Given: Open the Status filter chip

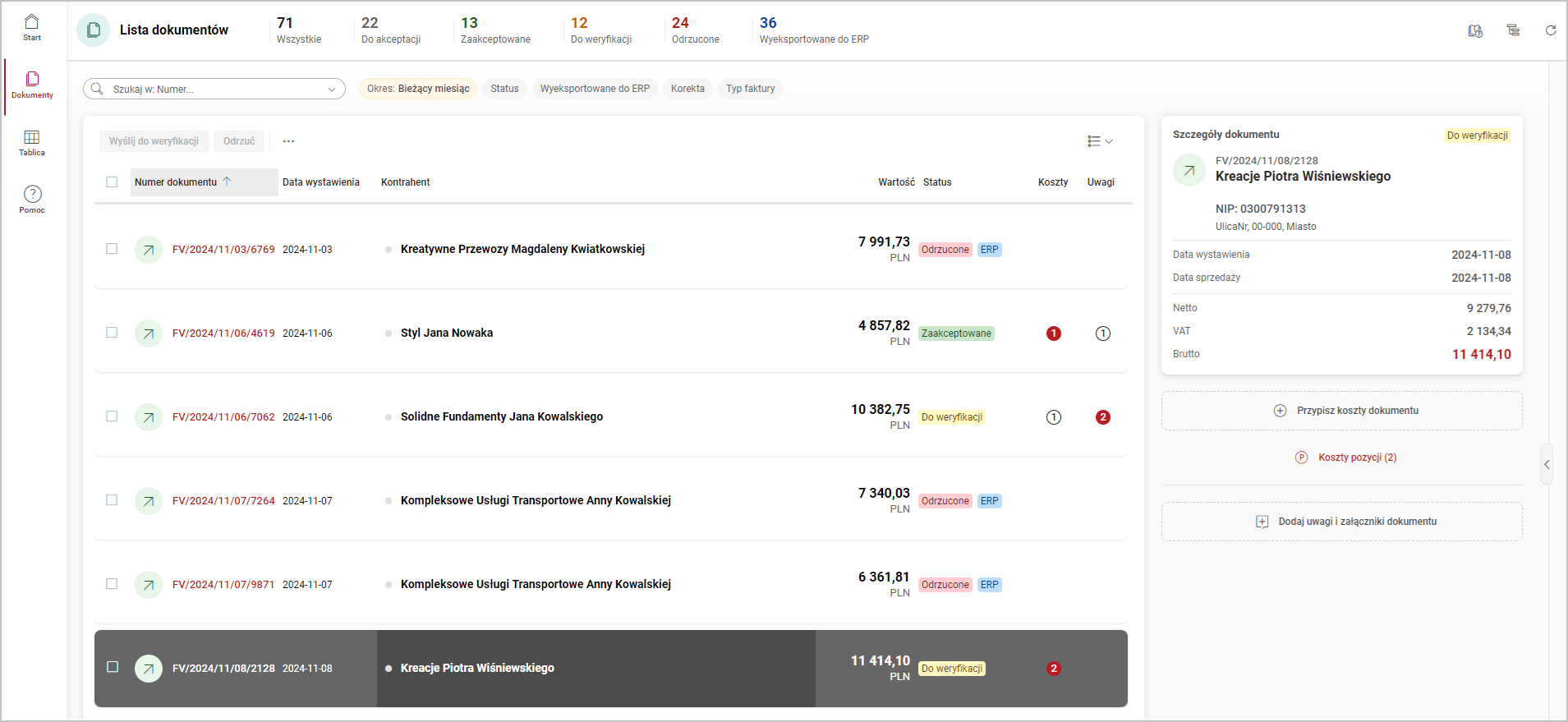Looking at the screenshot, I should pyautogui.click(x=504, y=89).
